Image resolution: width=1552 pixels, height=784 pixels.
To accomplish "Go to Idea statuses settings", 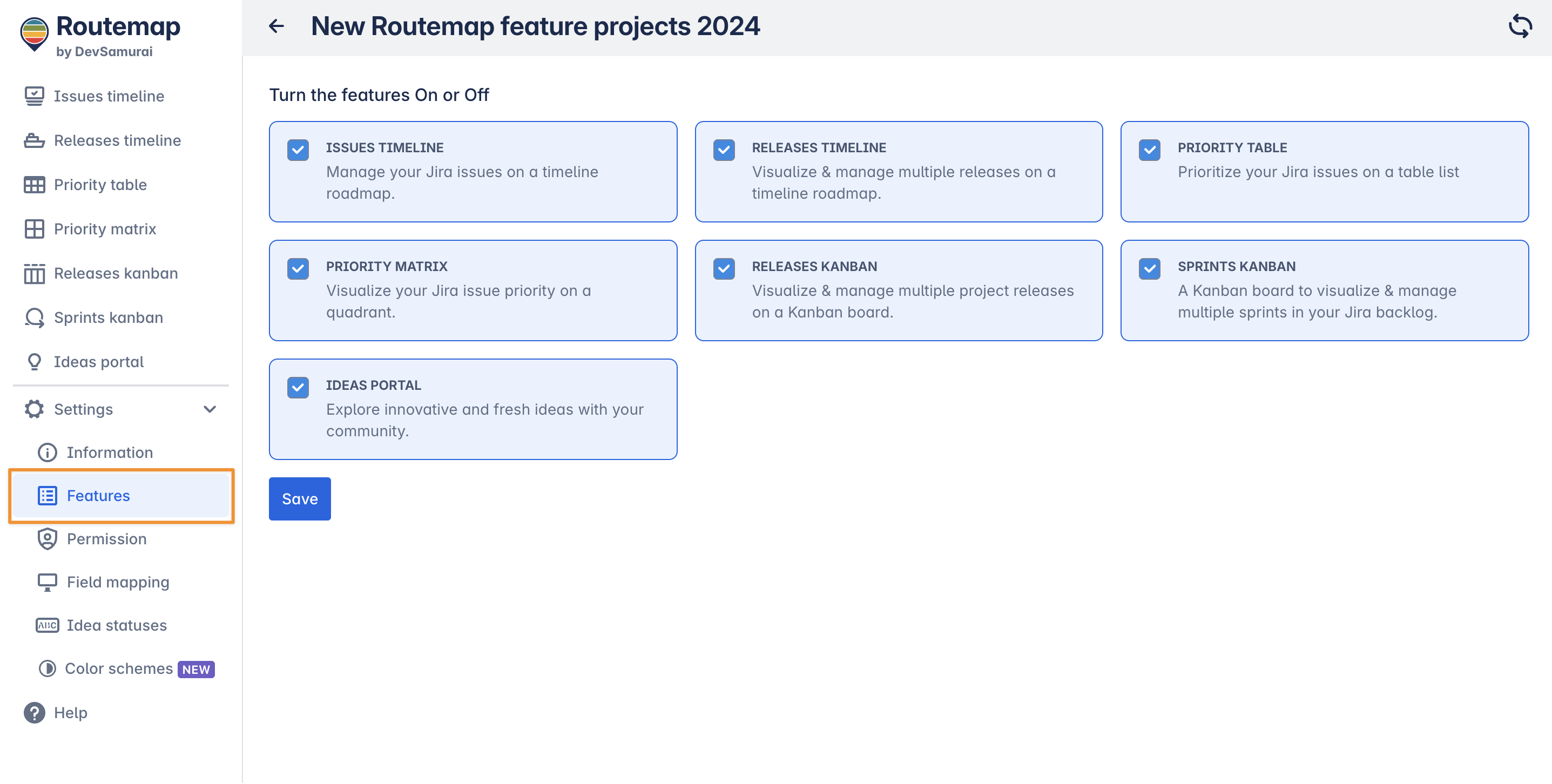I will (x=116, y=625).
